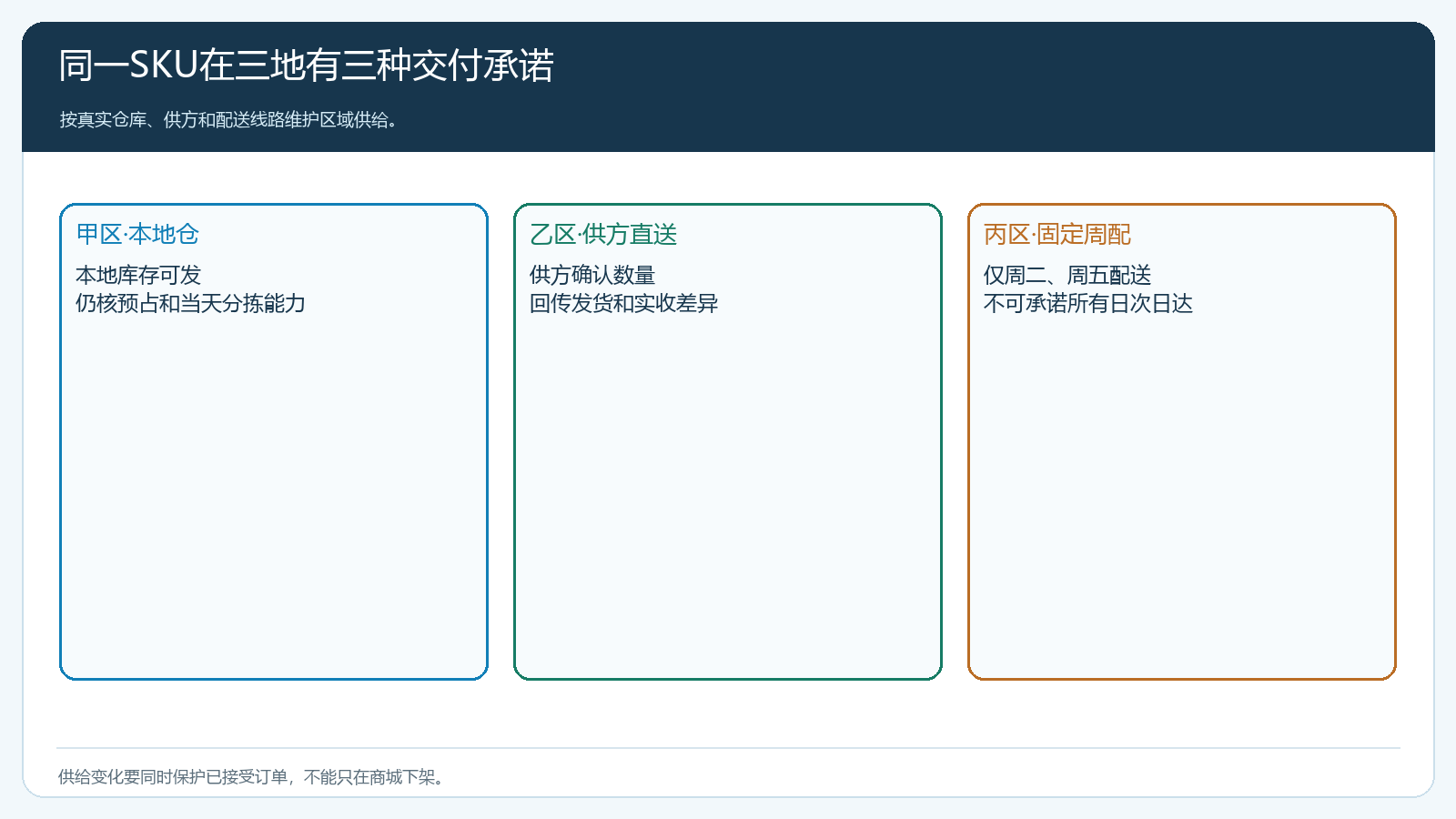The image size is (1456, 819).
Task: Select the 乙区·供方直送 card heading
Action: coord(603,235)
